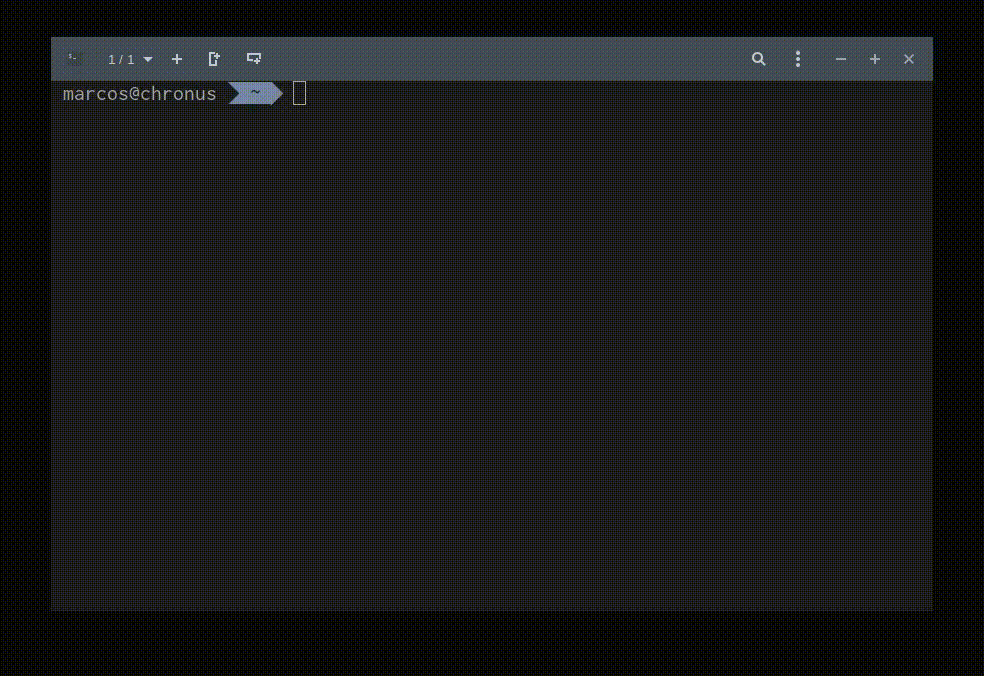Minimize the terminal window
Image resolution: width=984 pixels, height=676 pixels.
(841, 59)
